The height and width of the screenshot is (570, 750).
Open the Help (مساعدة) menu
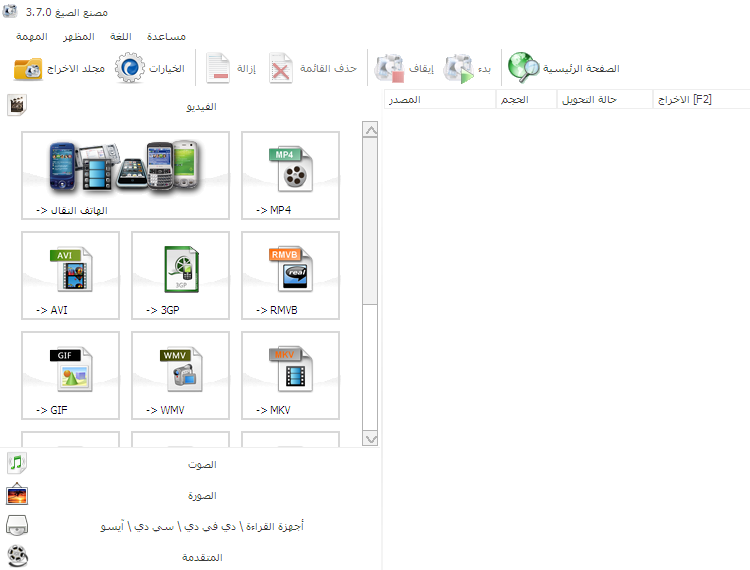click(x=166, y=36)
